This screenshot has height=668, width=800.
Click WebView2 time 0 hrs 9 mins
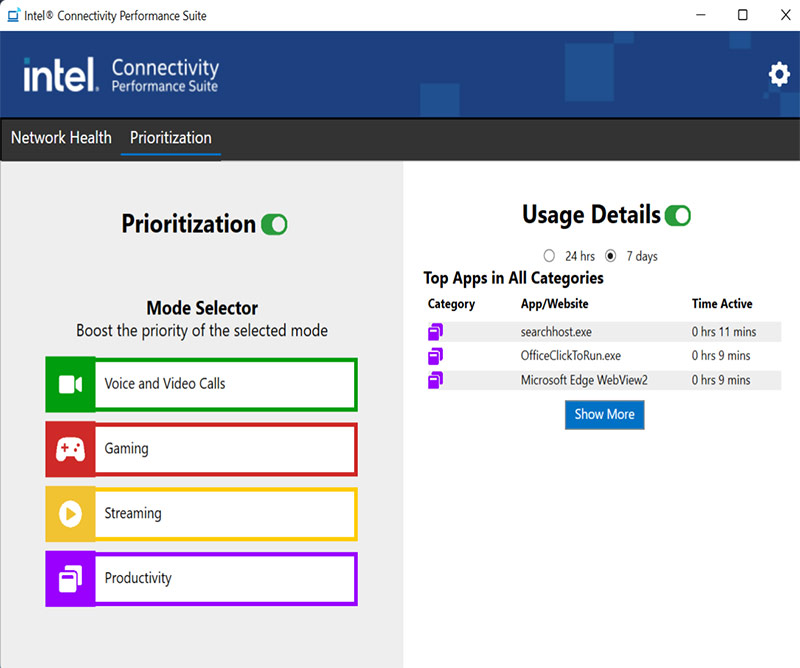[x=721, y=380]
